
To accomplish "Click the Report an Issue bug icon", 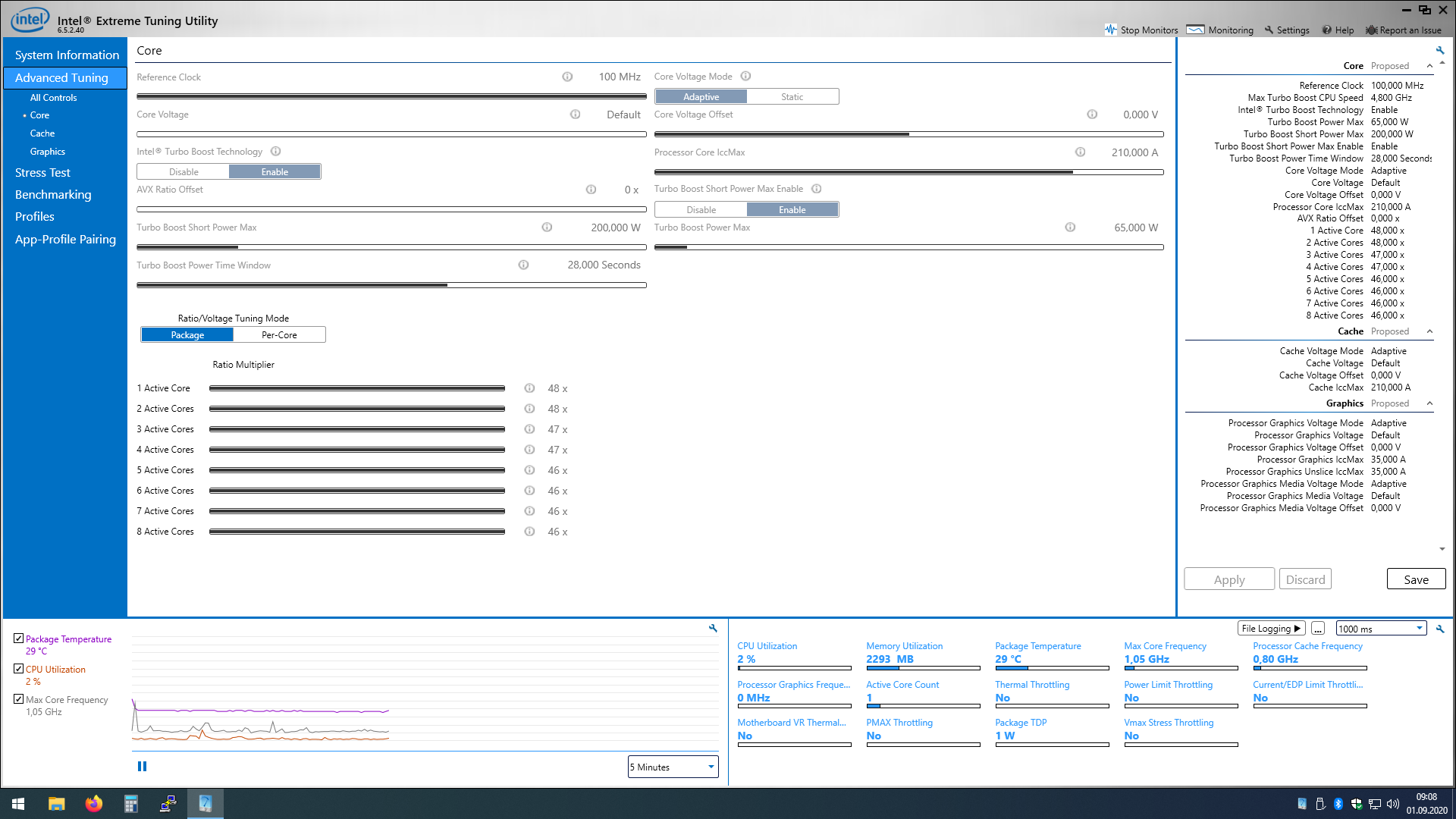I will [x=1371, y=30].
